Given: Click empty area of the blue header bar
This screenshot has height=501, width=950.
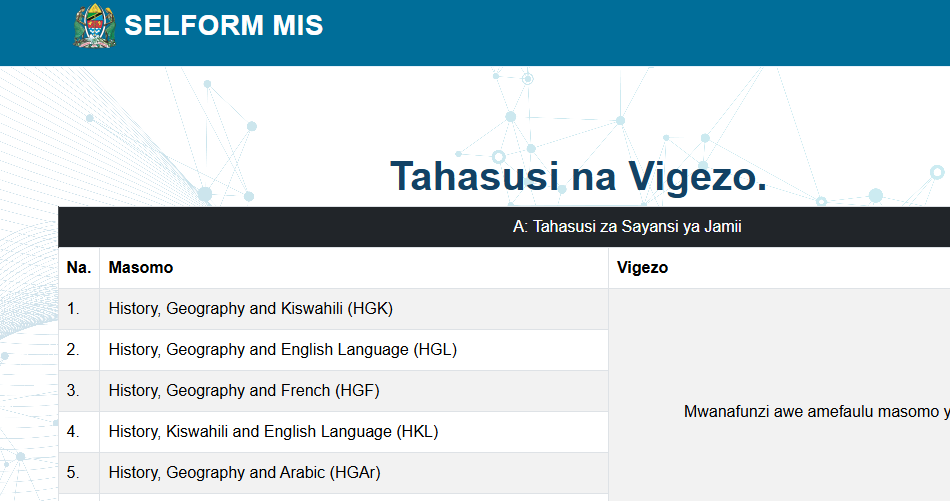Looking at the screenshot, I should pos(640,32).
